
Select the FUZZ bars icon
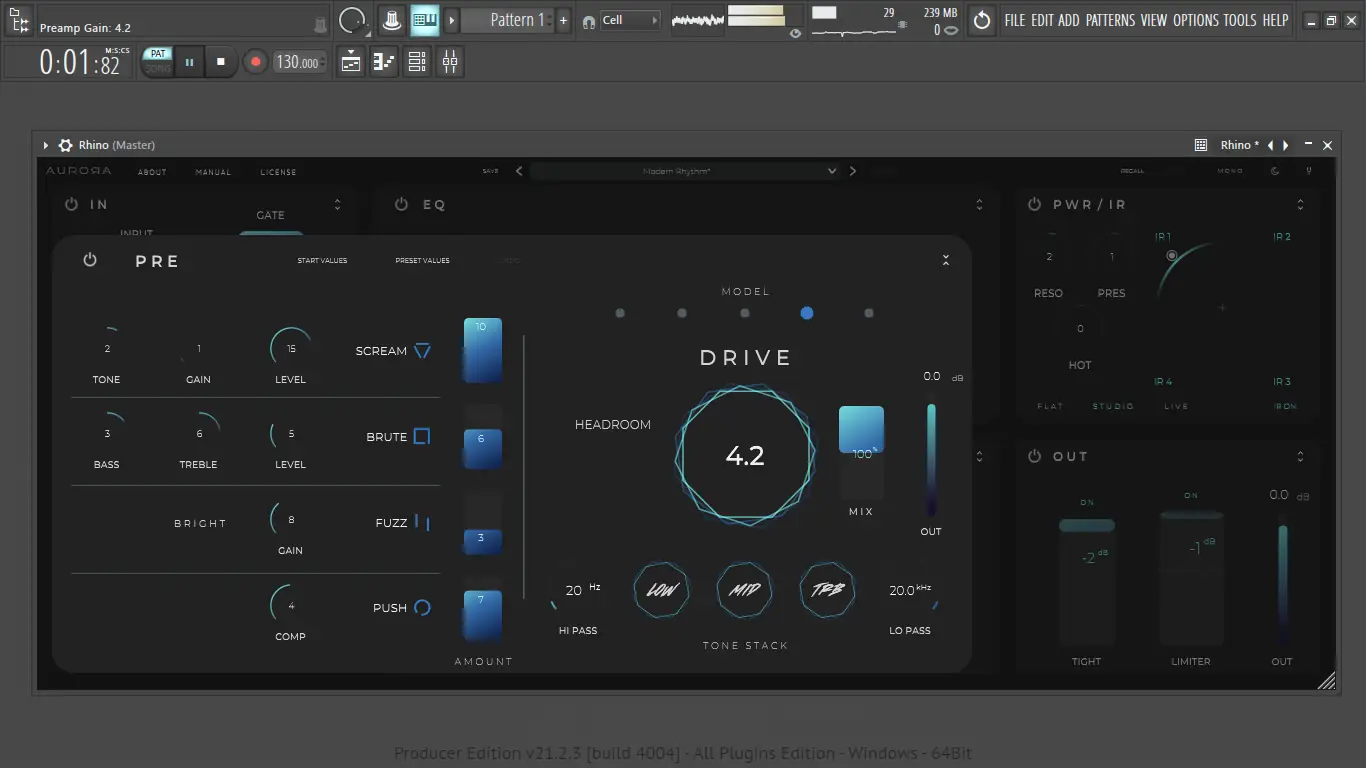422,523
